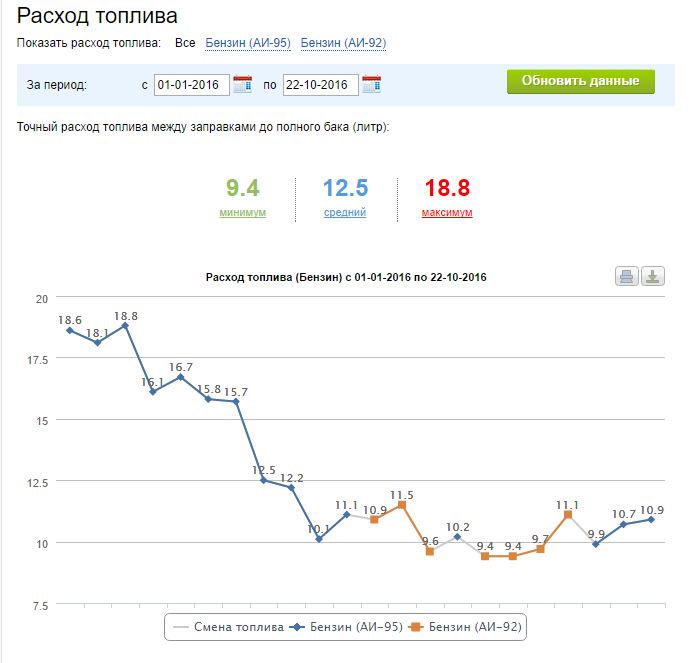The height and width of the screenshot is (663, 690).
Task: Open the end date calendar picker
Action: pos(372,85)
